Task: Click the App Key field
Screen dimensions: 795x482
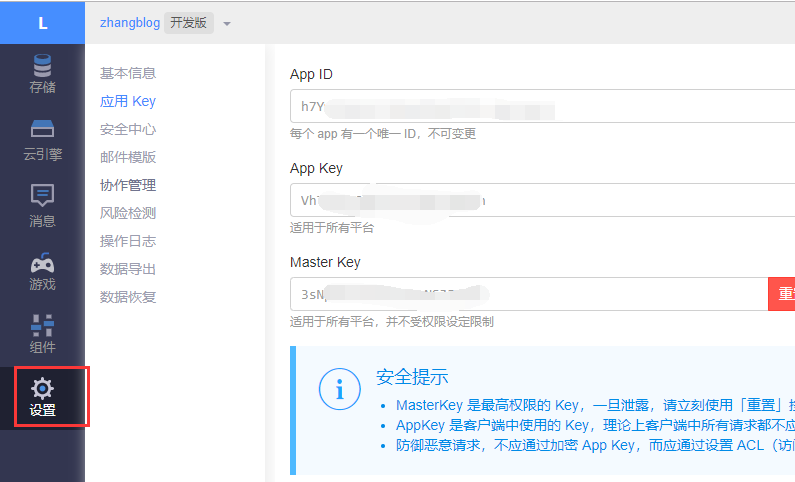Action: pos(540,200)
